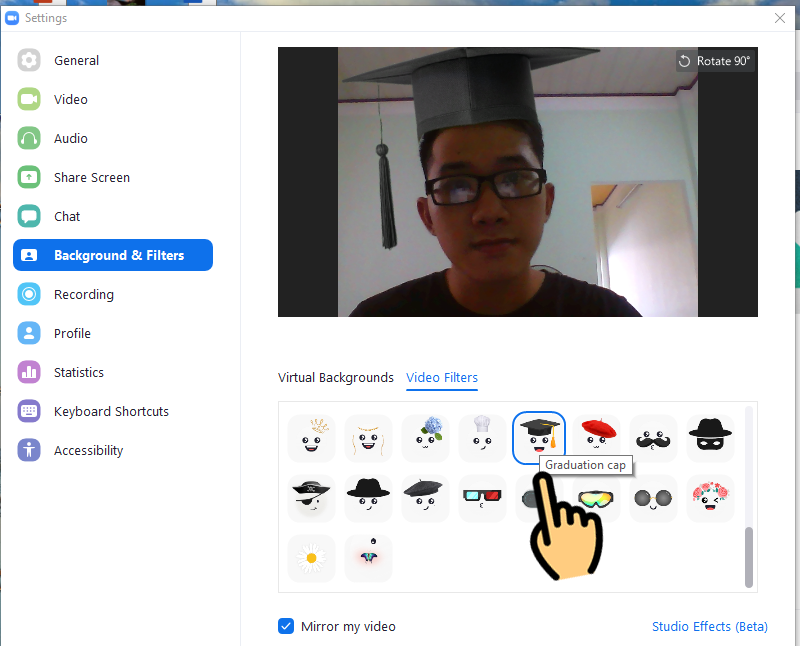This screenshot has width=800, height=646.
Task: Open the Video Filters tab
Action: click(442, 378)
